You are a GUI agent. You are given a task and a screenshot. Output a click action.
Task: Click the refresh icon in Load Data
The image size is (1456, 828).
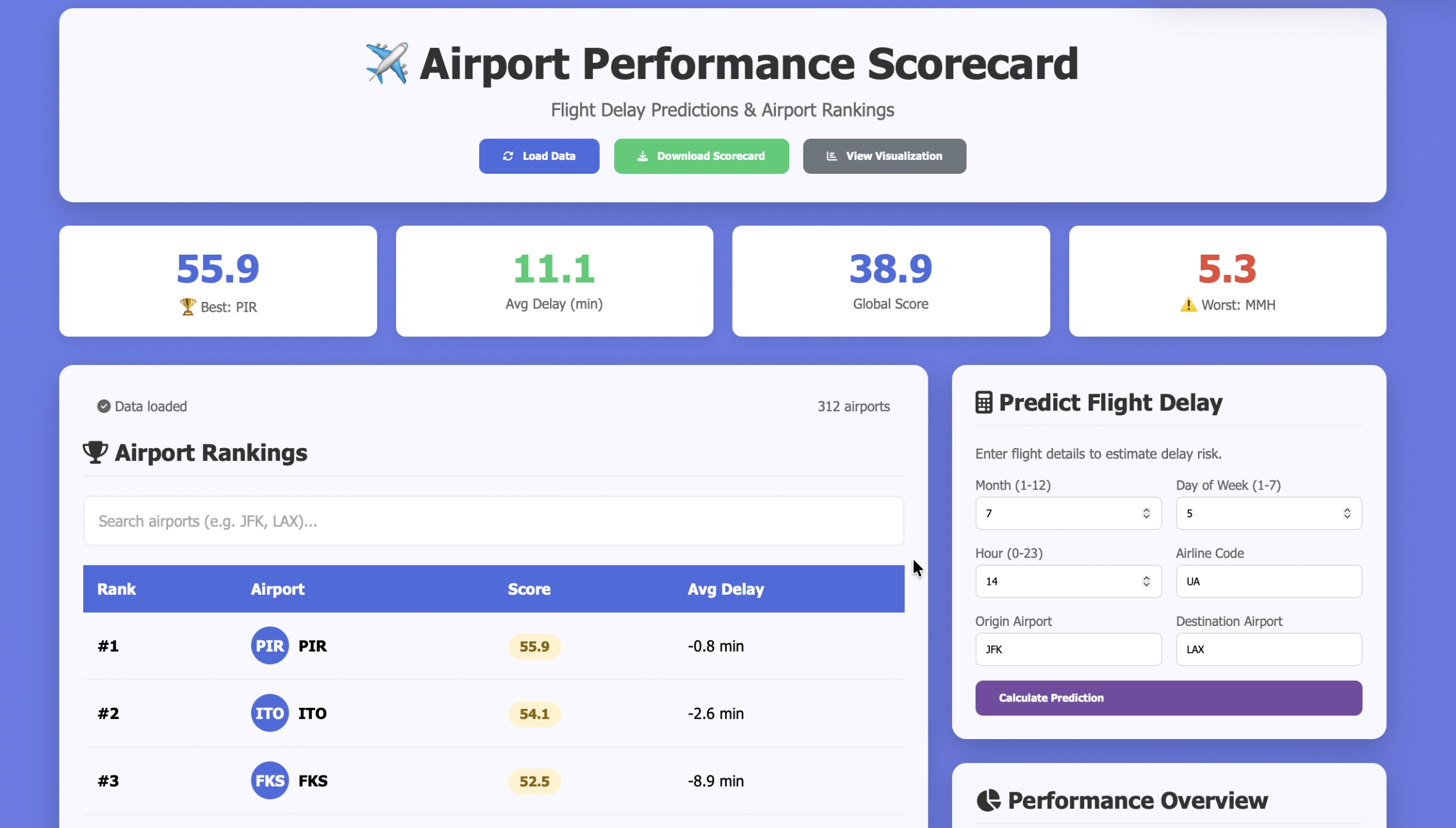click(507, 156)
